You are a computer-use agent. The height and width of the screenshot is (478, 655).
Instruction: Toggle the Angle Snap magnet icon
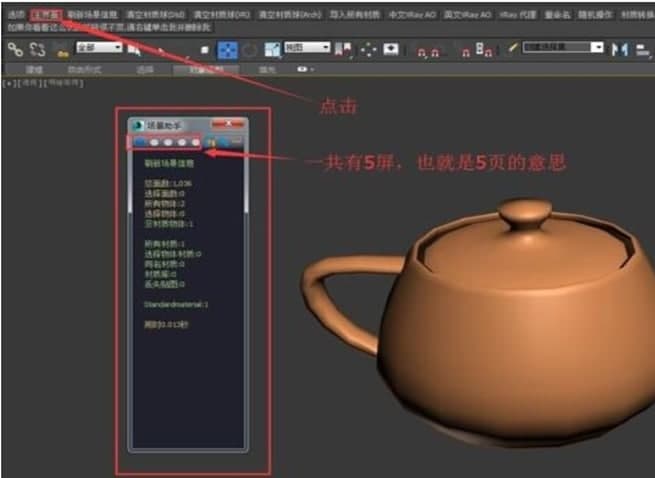[435, 52]
